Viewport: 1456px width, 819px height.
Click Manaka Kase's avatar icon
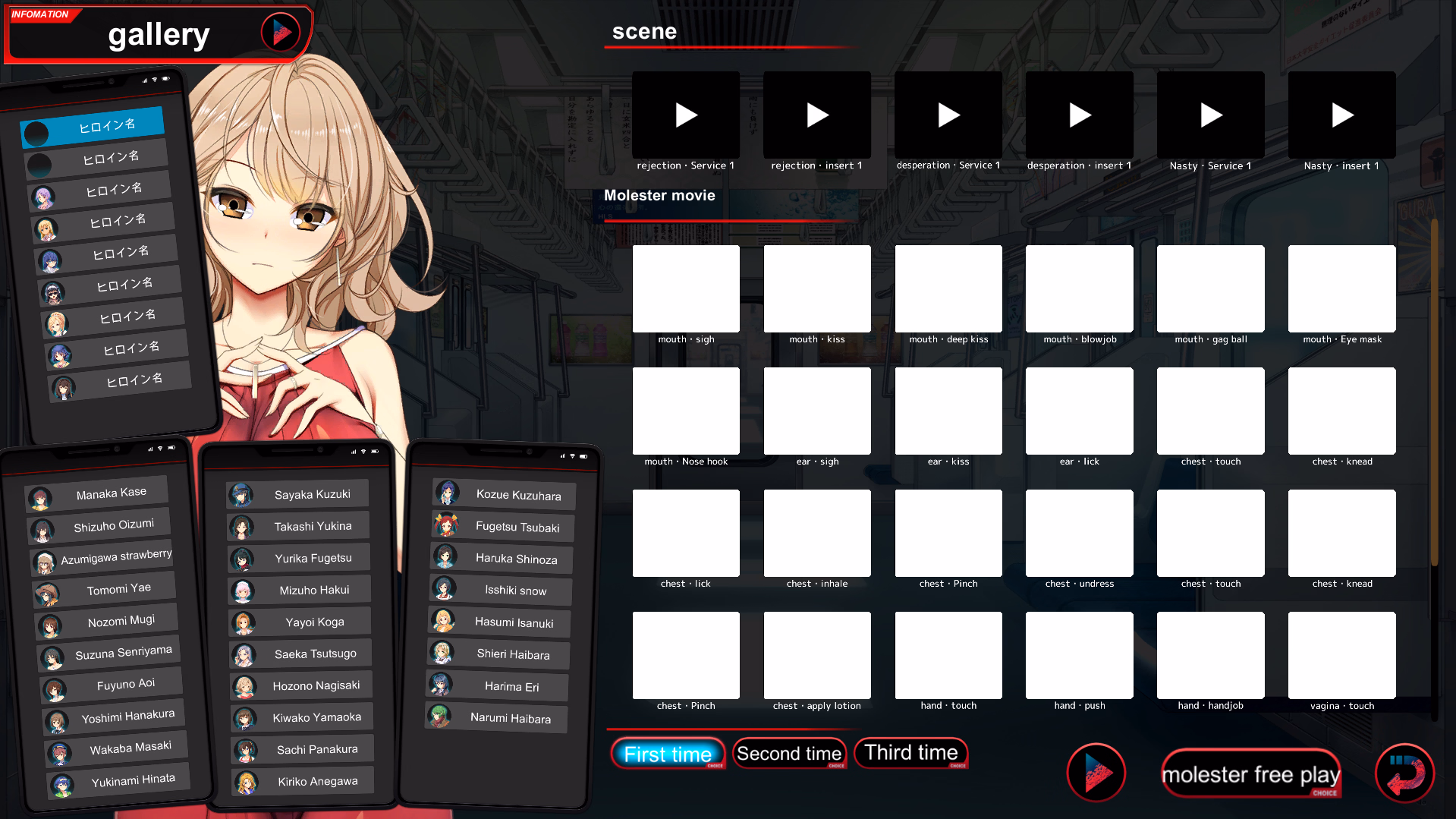[x=39, y=499]
